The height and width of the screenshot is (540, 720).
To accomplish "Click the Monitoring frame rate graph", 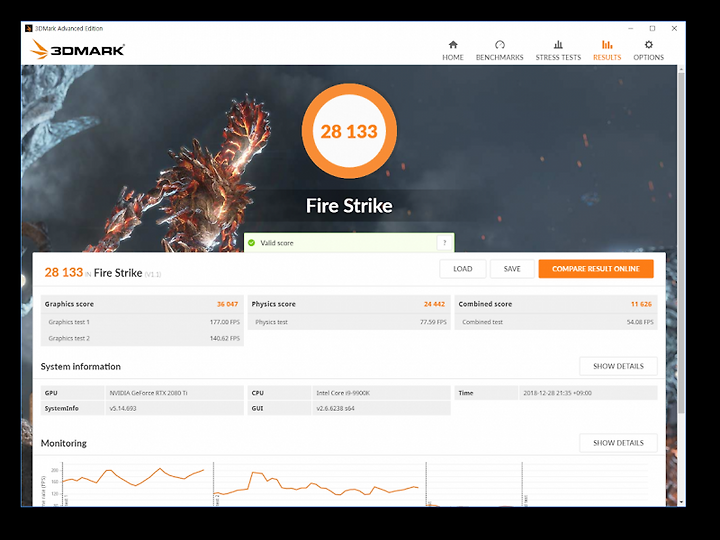I will pyautogui.click(x=349, y=484).
